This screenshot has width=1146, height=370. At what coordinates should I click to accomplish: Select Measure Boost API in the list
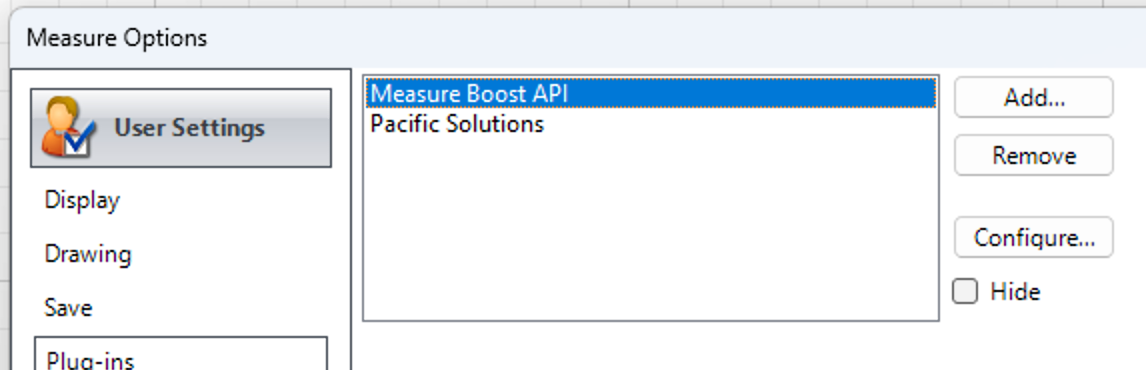[650, 94]
